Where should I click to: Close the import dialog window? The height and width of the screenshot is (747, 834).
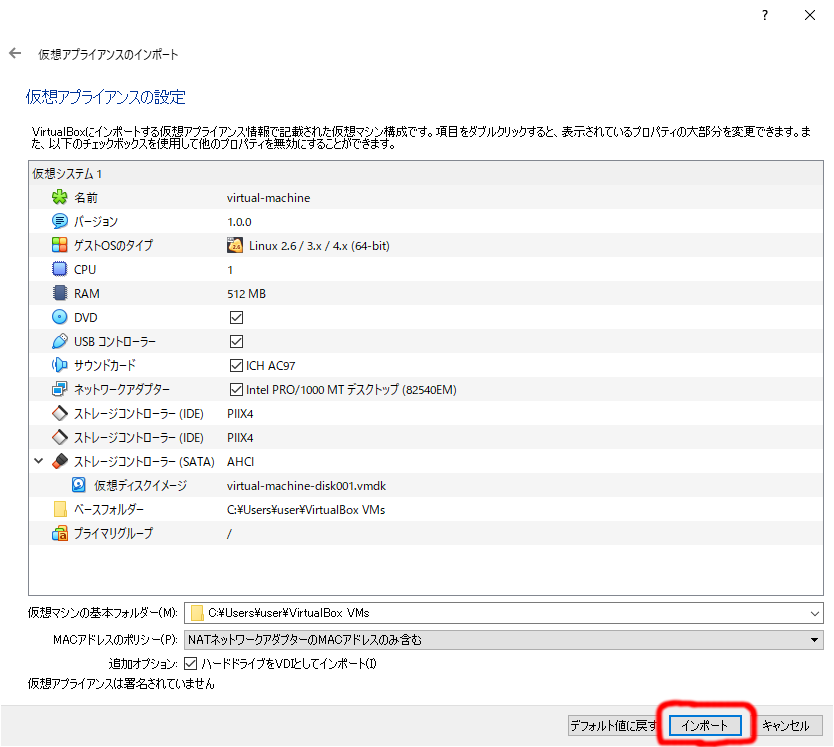click(x=810, y=15)
